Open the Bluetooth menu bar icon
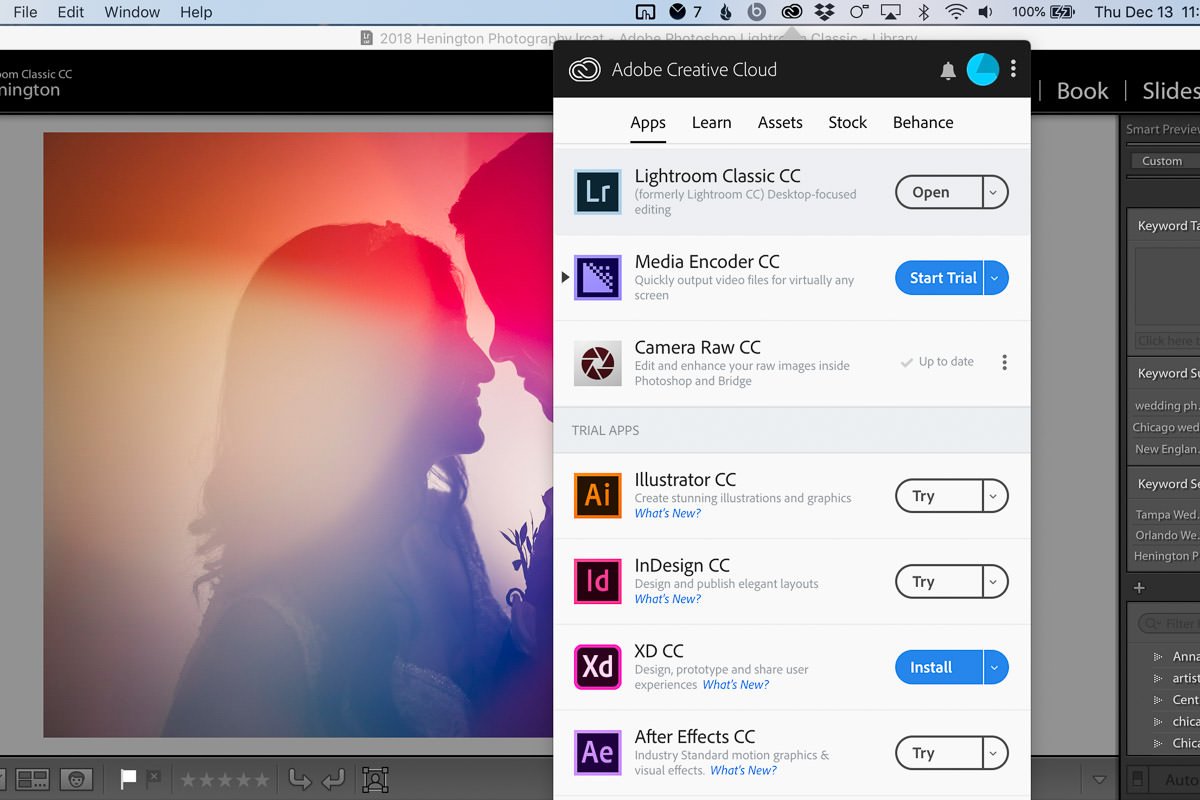Viewport: 1200px width, 800px height. 924,12
